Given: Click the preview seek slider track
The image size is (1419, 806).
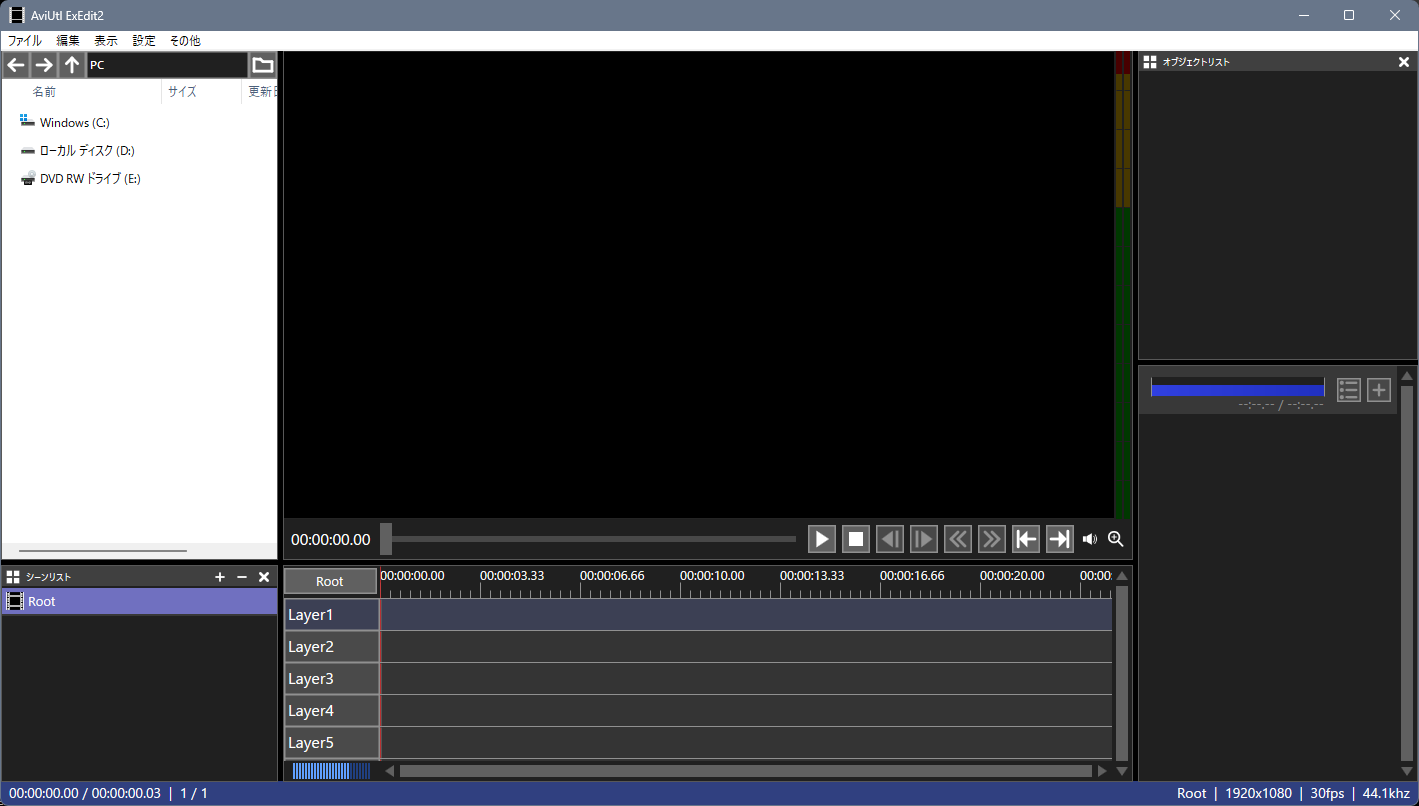Looking at the screenshot, I should (x=600, y=539).
